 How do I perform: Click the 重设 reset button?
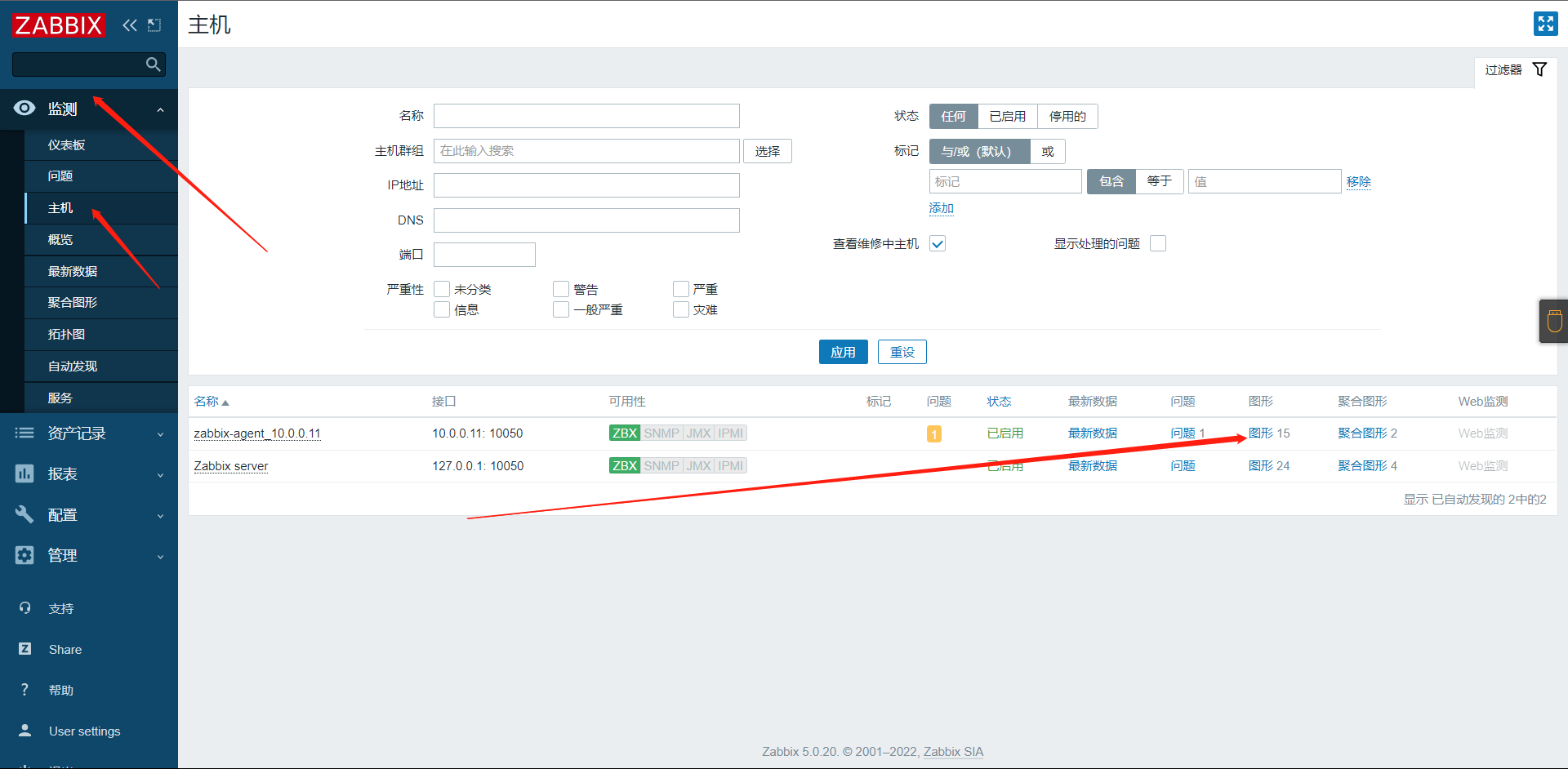[902, 352]
